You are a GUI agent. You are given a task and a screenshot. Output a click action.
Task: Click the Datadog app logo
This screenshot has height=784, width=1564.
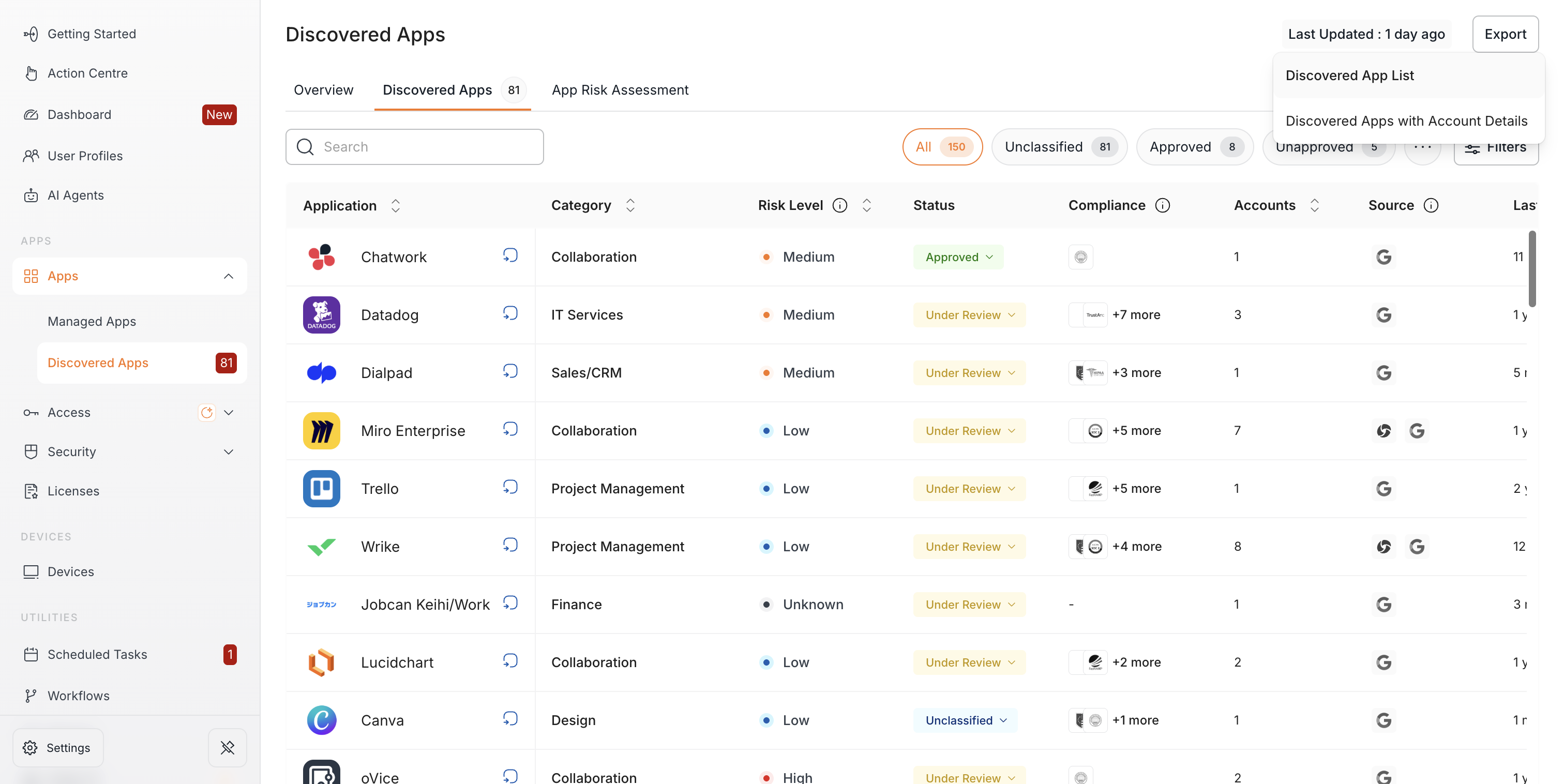[x=321, y=314]
